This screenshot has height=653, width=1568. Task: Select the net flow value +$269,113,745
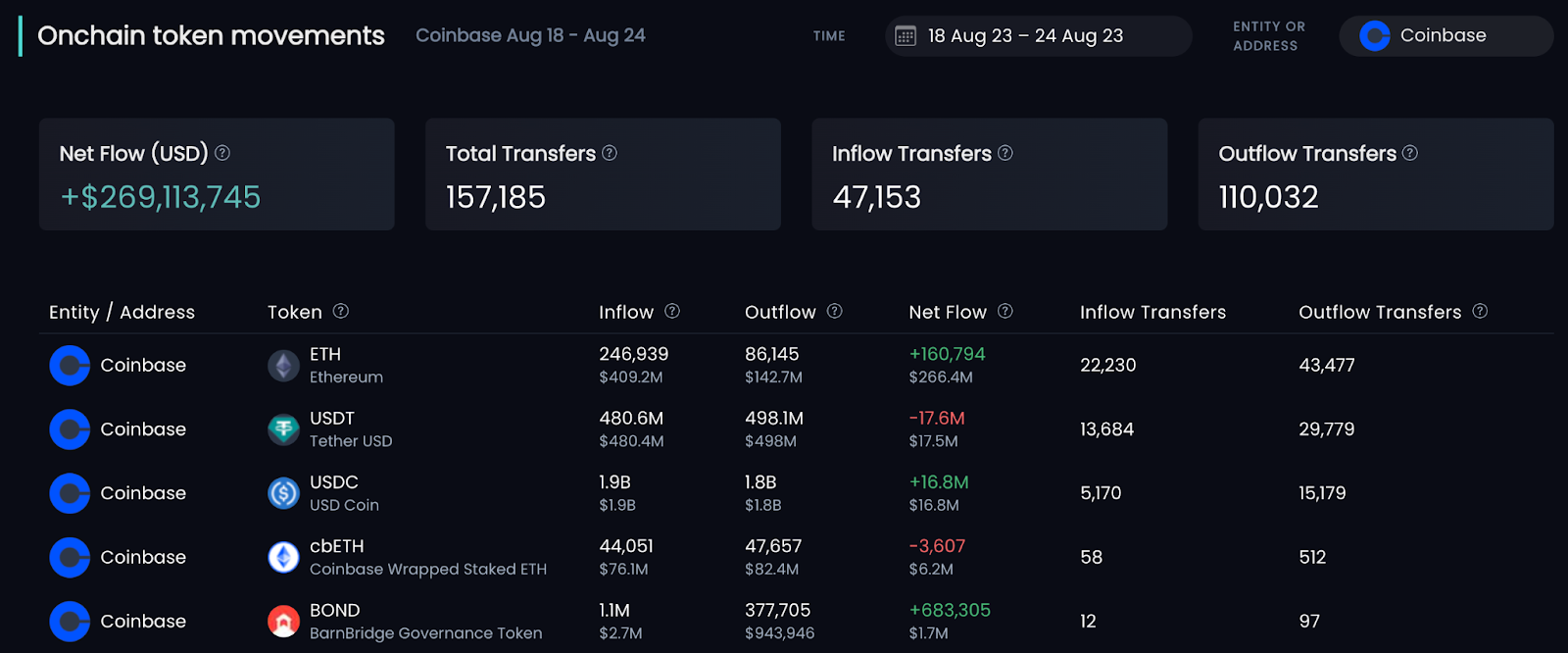(161, 197)
